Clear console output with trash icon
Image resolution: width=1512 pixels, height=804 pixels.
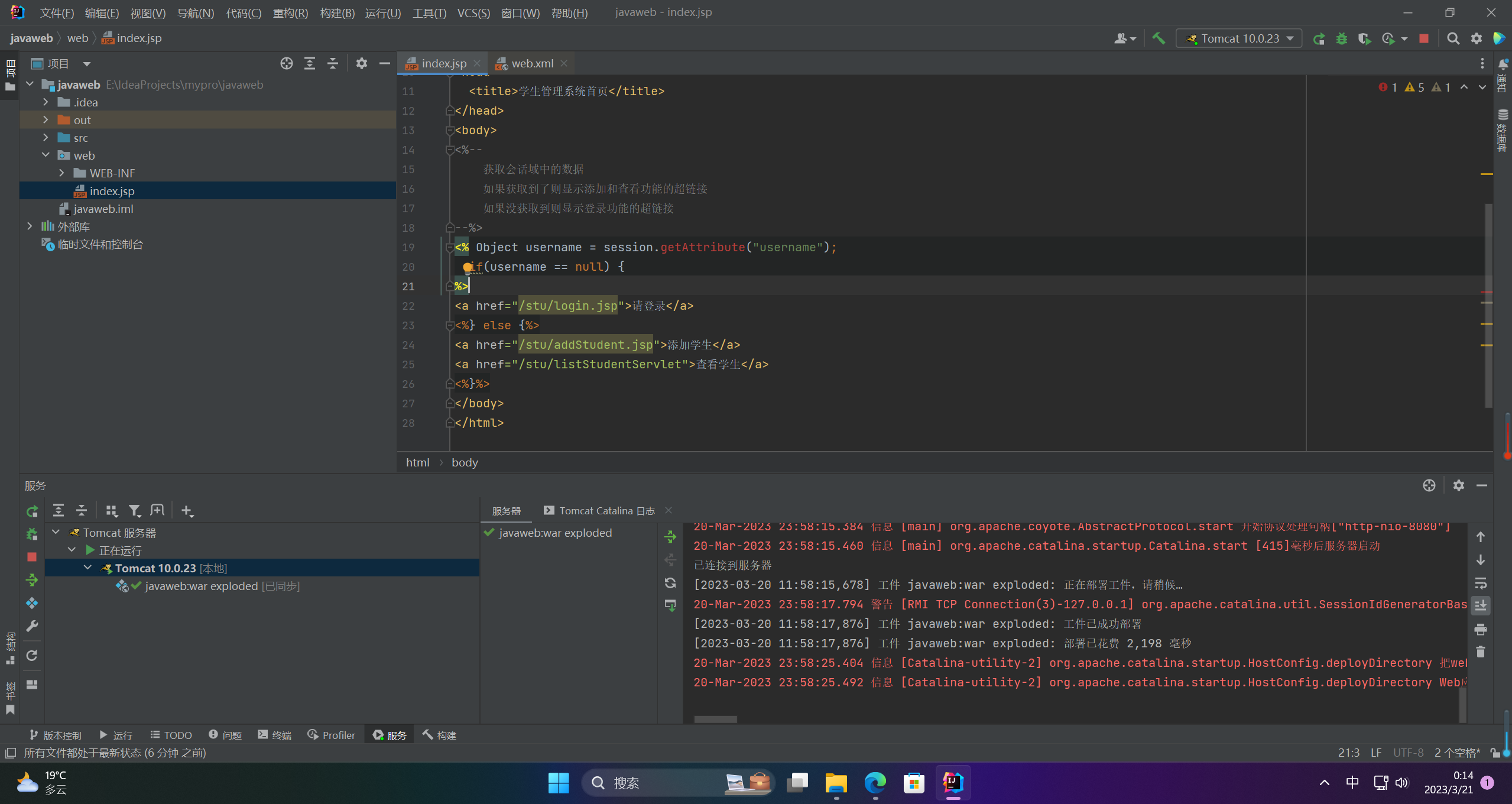pyautogui.click(x=1480, y=651)
